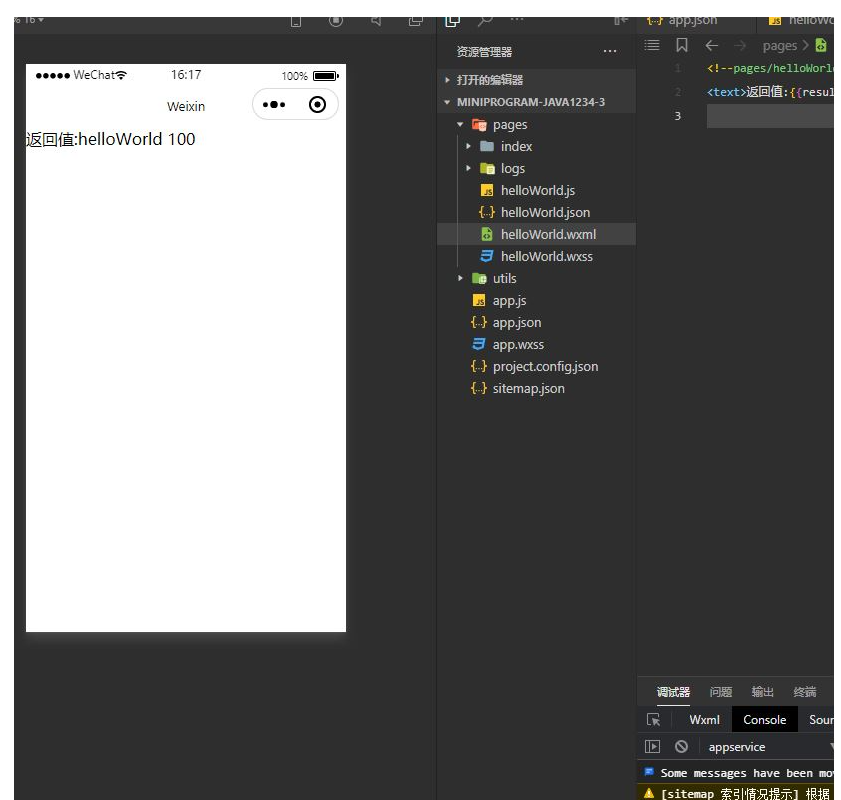Toggle the console sidebar panel icon
The width and height of the screenshot is (841, 800).
tap(653, 747)
